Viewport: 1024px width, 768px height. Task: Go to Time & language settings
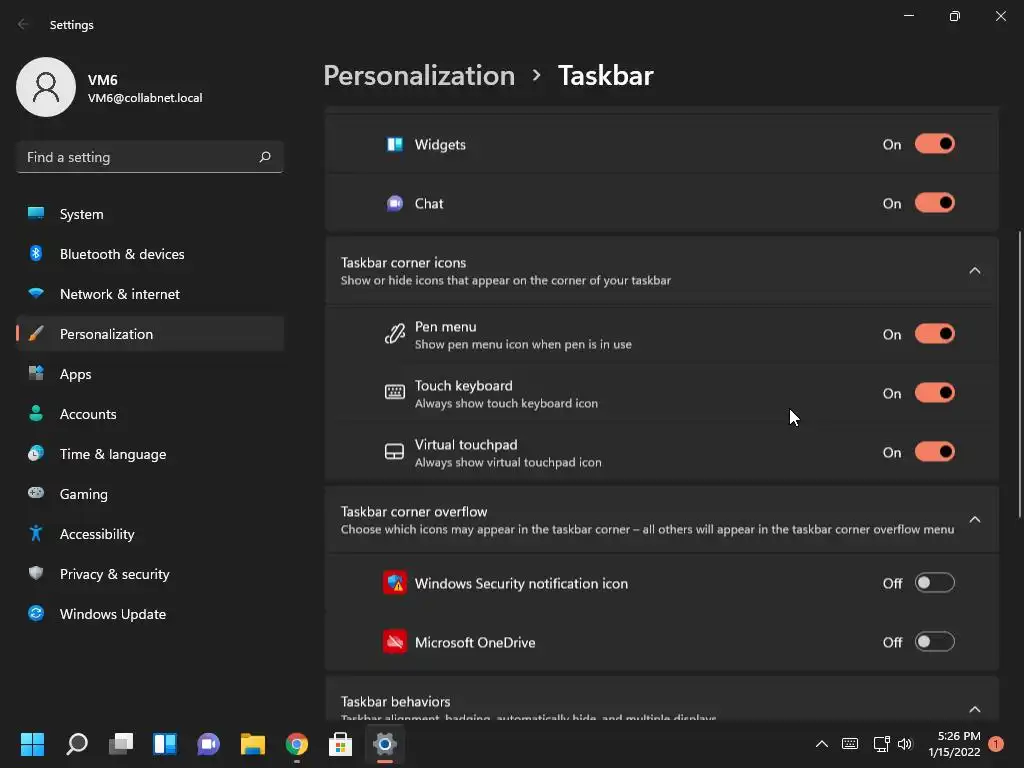pyautogui.click(x=150, y=454)
